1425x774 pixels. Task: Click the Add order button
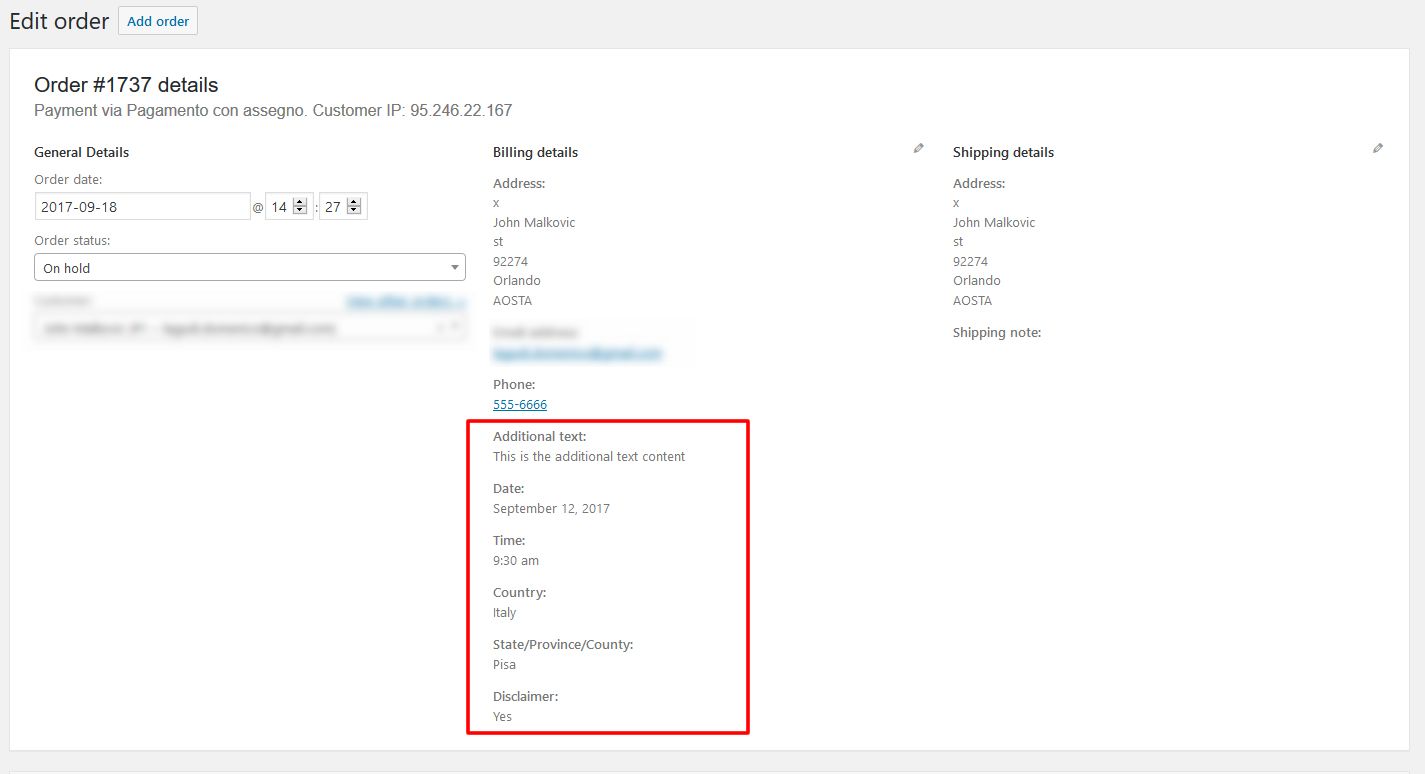pos(158,21)
